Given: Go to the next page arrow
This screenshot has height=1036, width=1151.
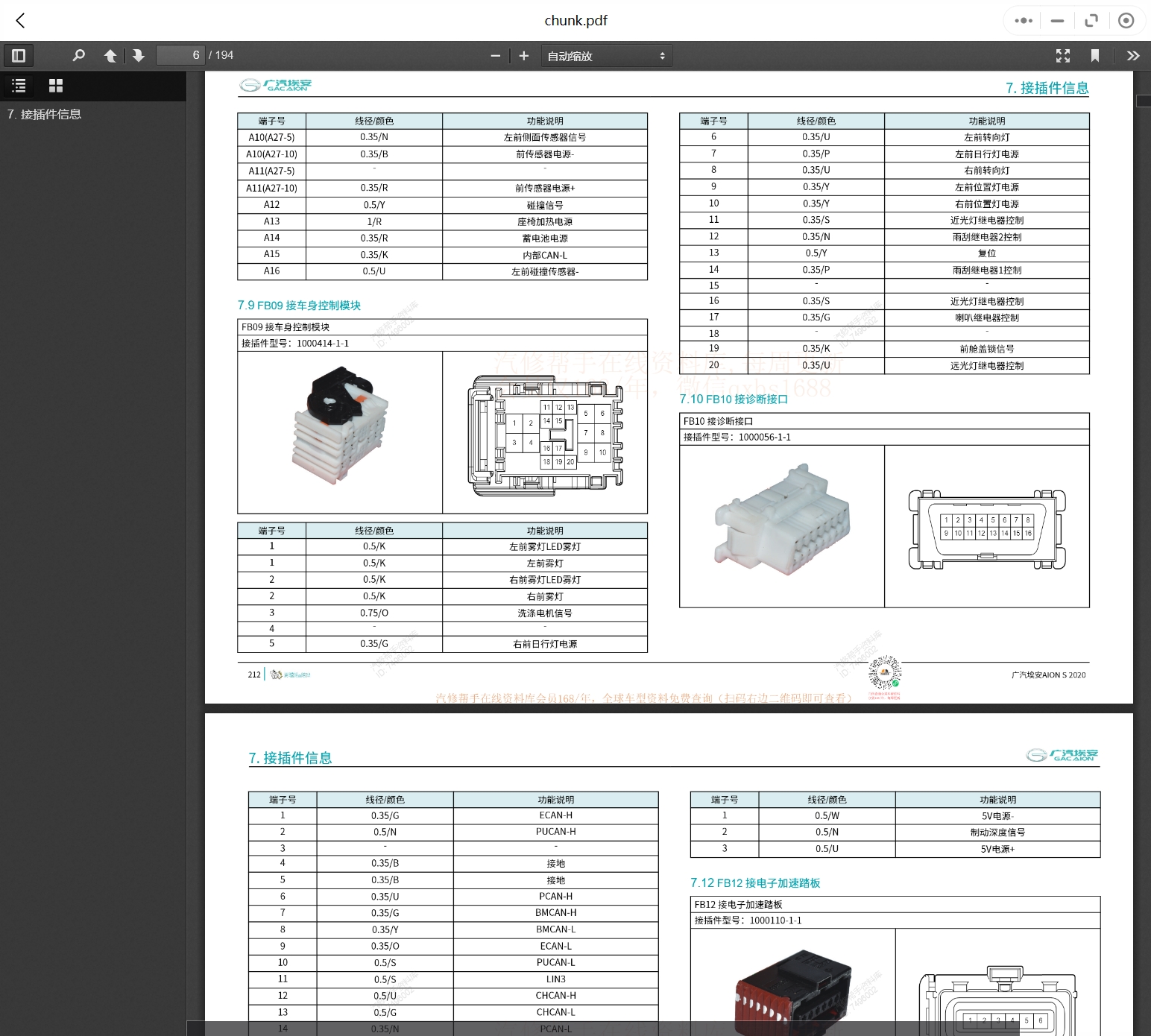Looking at the screenshot, I should 139,55.
